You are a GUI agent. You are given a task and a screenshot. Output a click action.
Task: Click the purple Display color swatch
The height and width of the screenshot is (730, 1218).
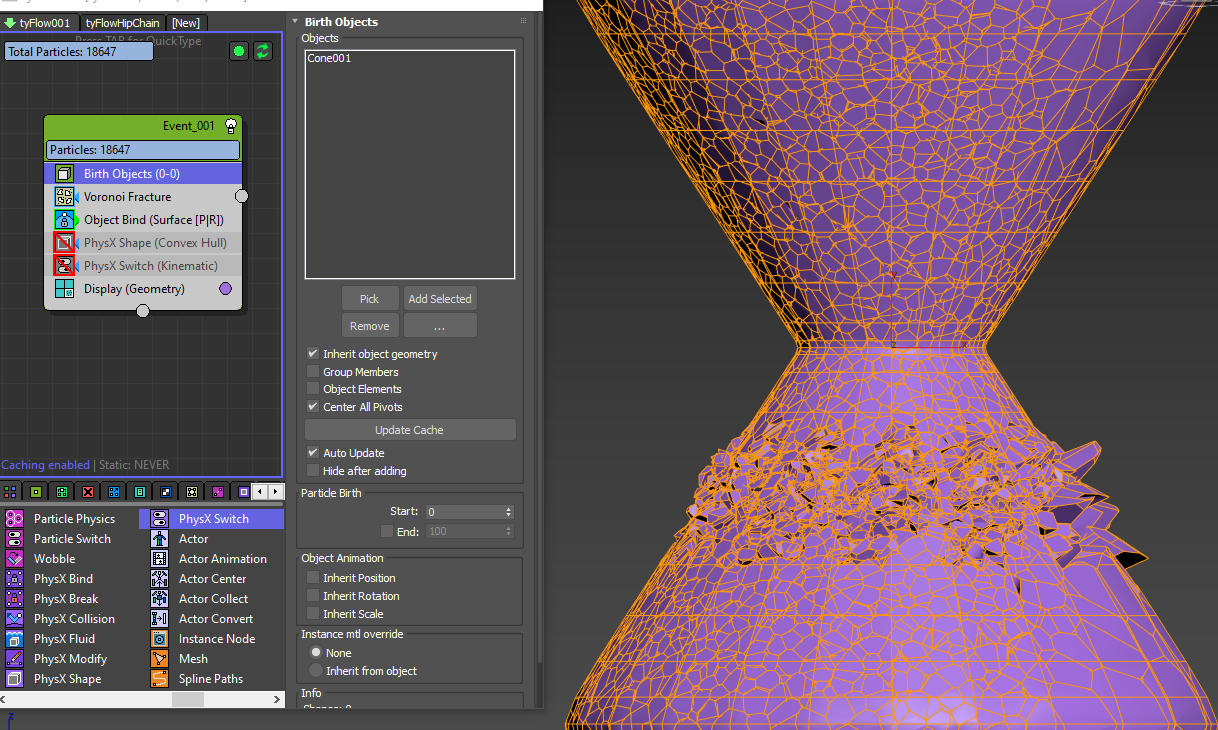pos(225,289)
